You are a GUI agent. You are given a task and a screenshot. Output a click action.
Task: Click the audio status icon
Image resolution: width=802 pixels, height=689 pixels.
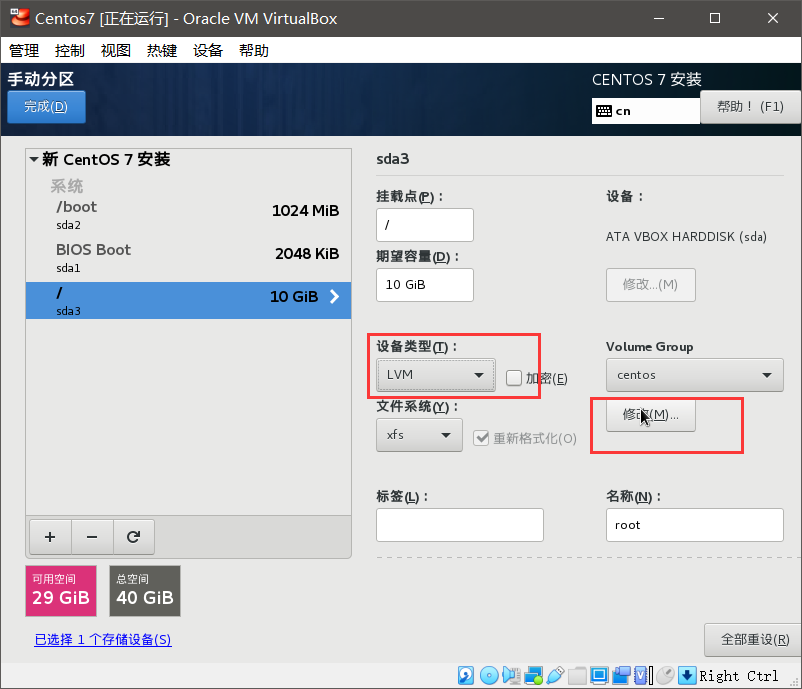[x=511, y=675]
